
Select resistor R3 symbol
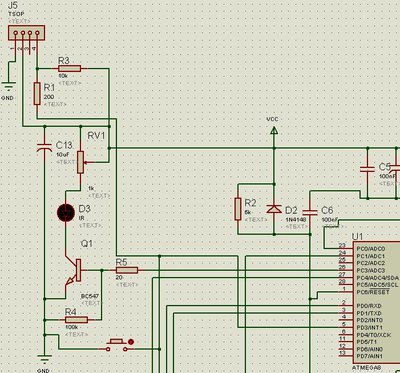click(x=69, y=69)
